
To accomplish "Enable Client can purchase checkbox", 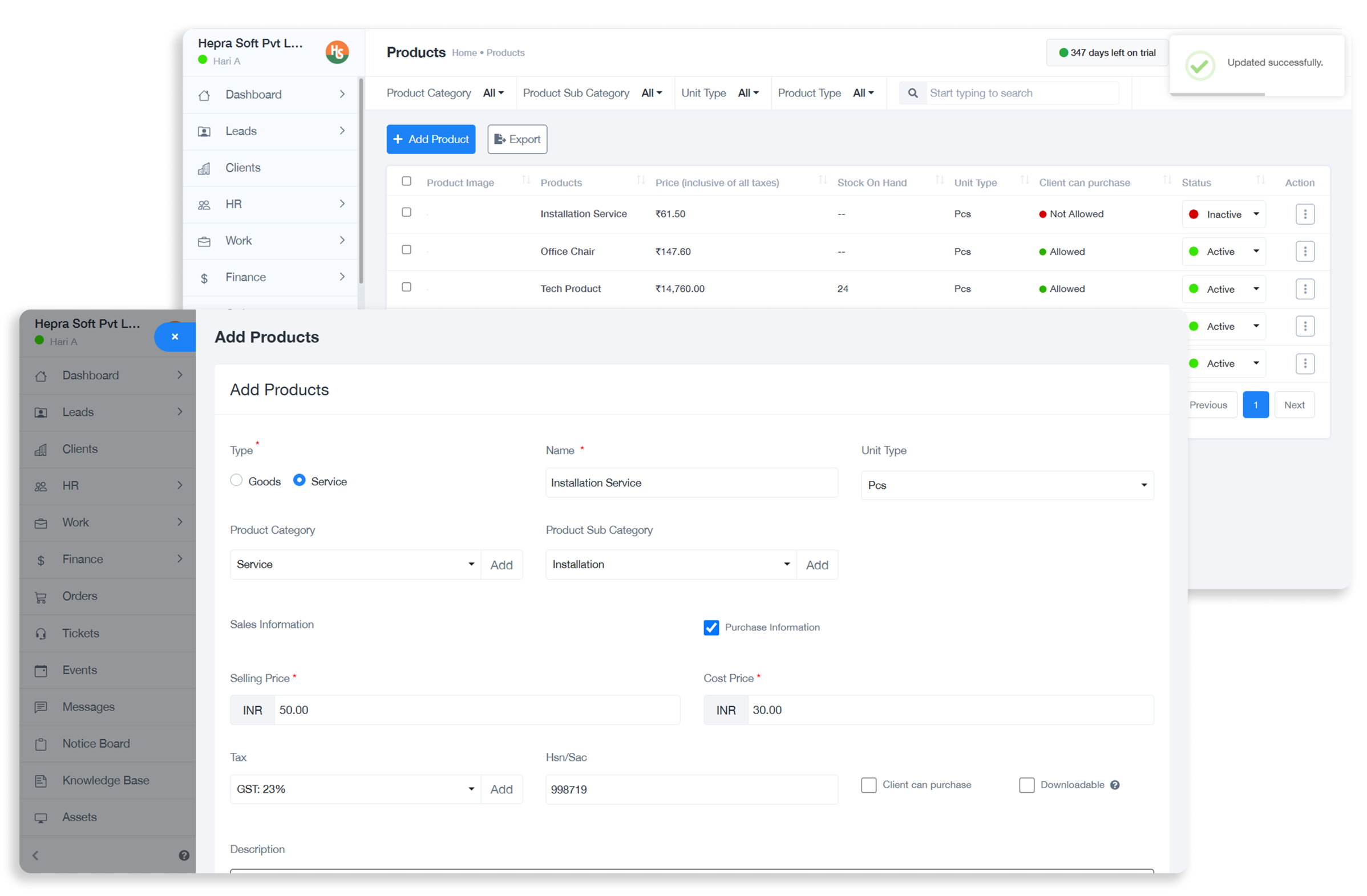I will click(868, 785).
